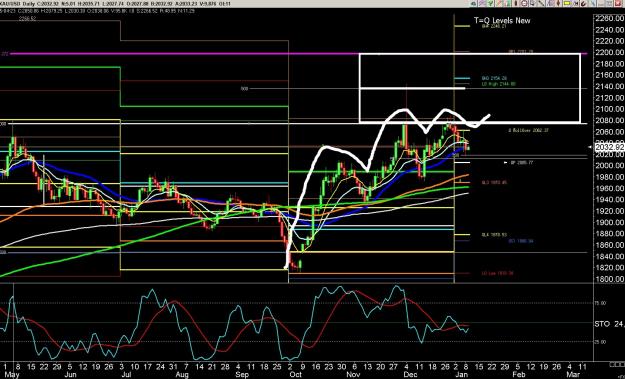Click the Nov month label on time axis
The image size is (625, 379).
coord(354,375)
